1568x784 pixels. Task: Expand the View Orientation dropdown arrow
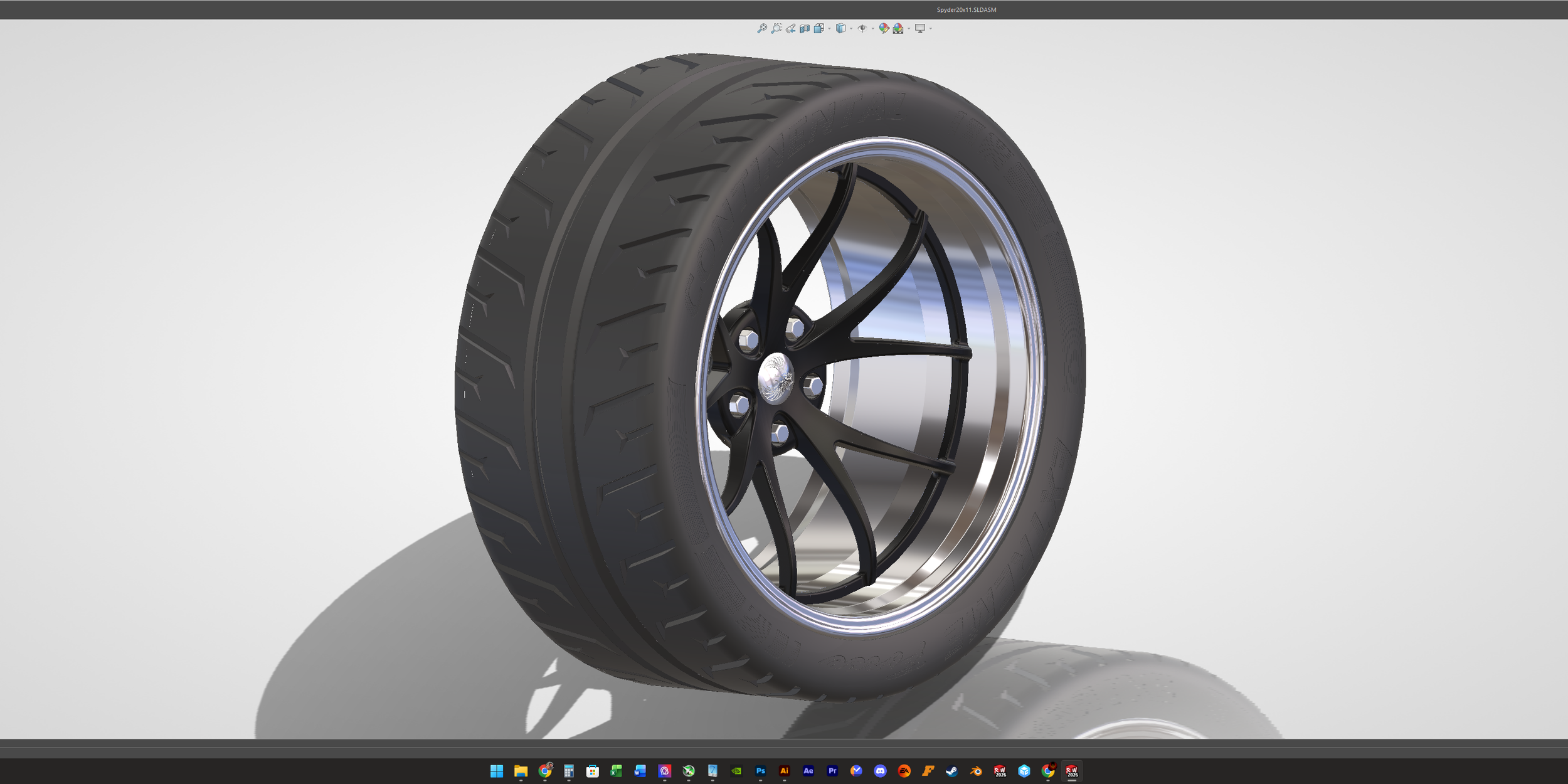pos(829,28)
